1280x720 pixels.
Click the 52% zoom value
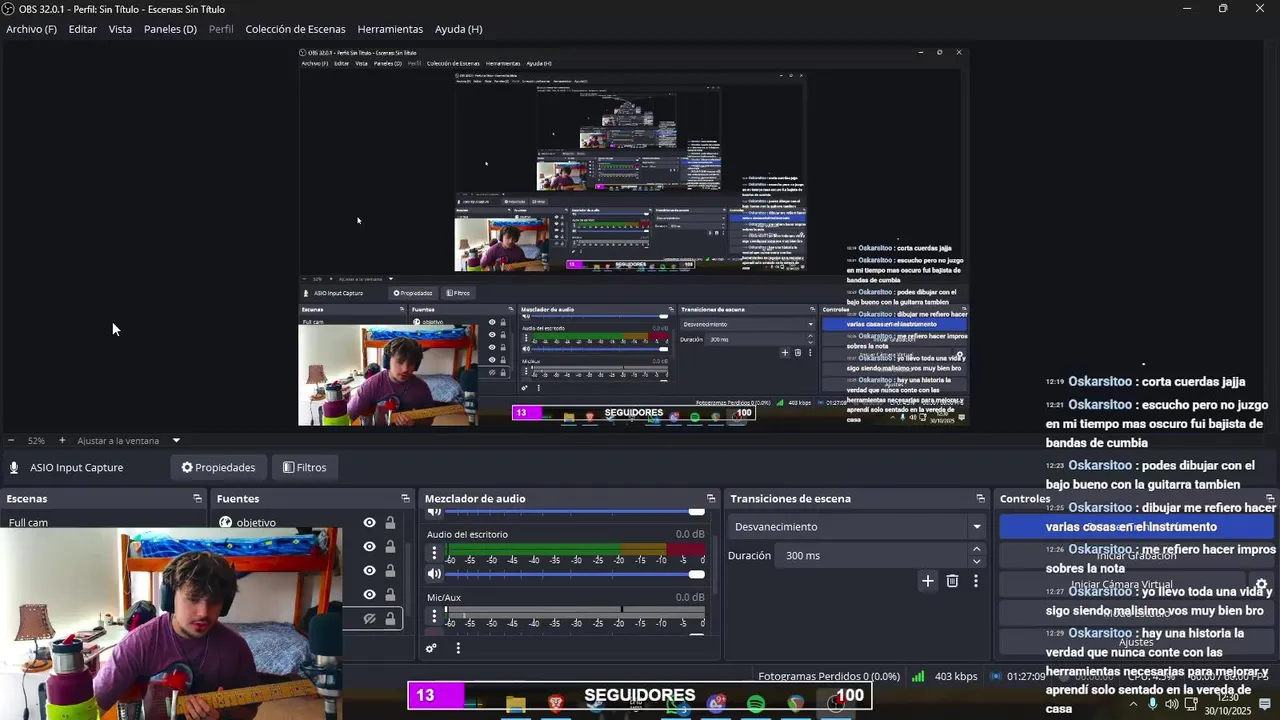(x=36, y=440)
